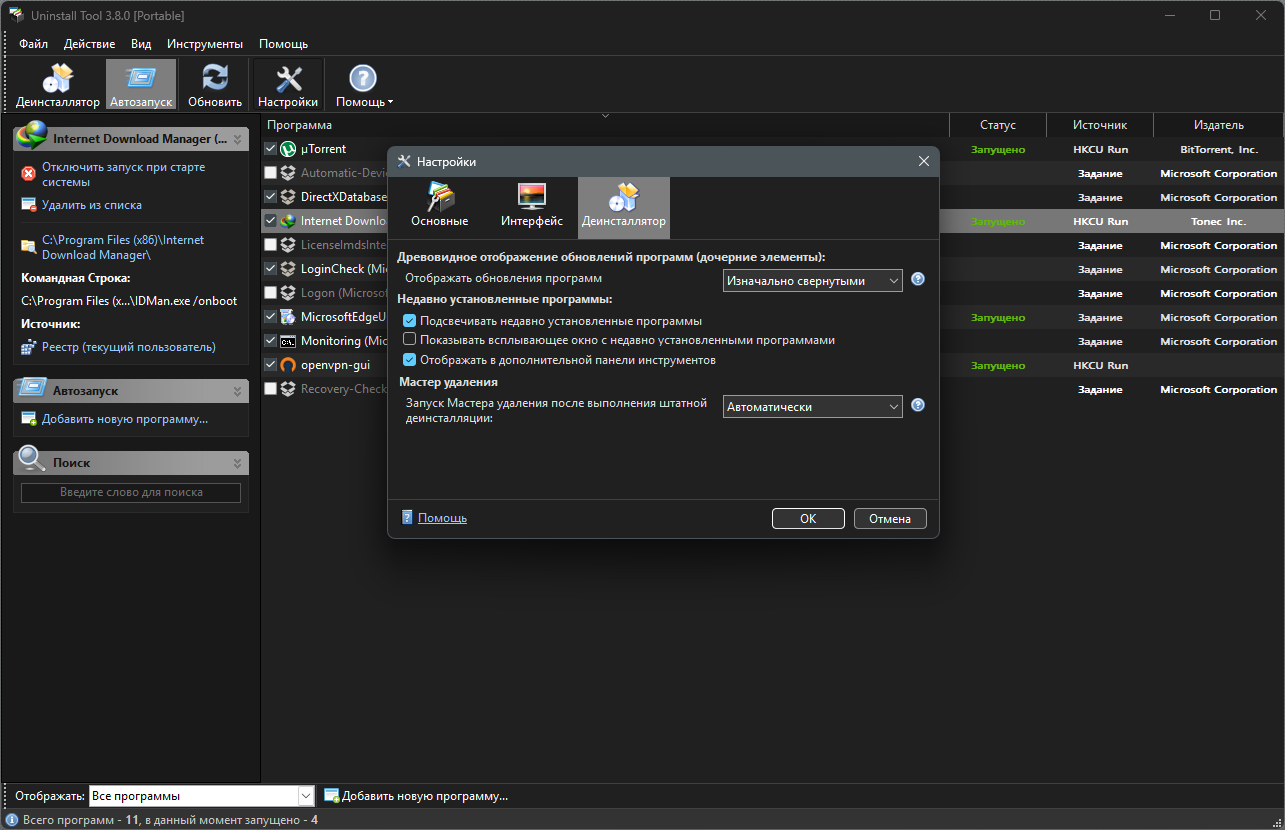Screen dimensions: 1285x830
Task: Click the Помощь question-mark toolbar icon
Action: coord(362,79)
